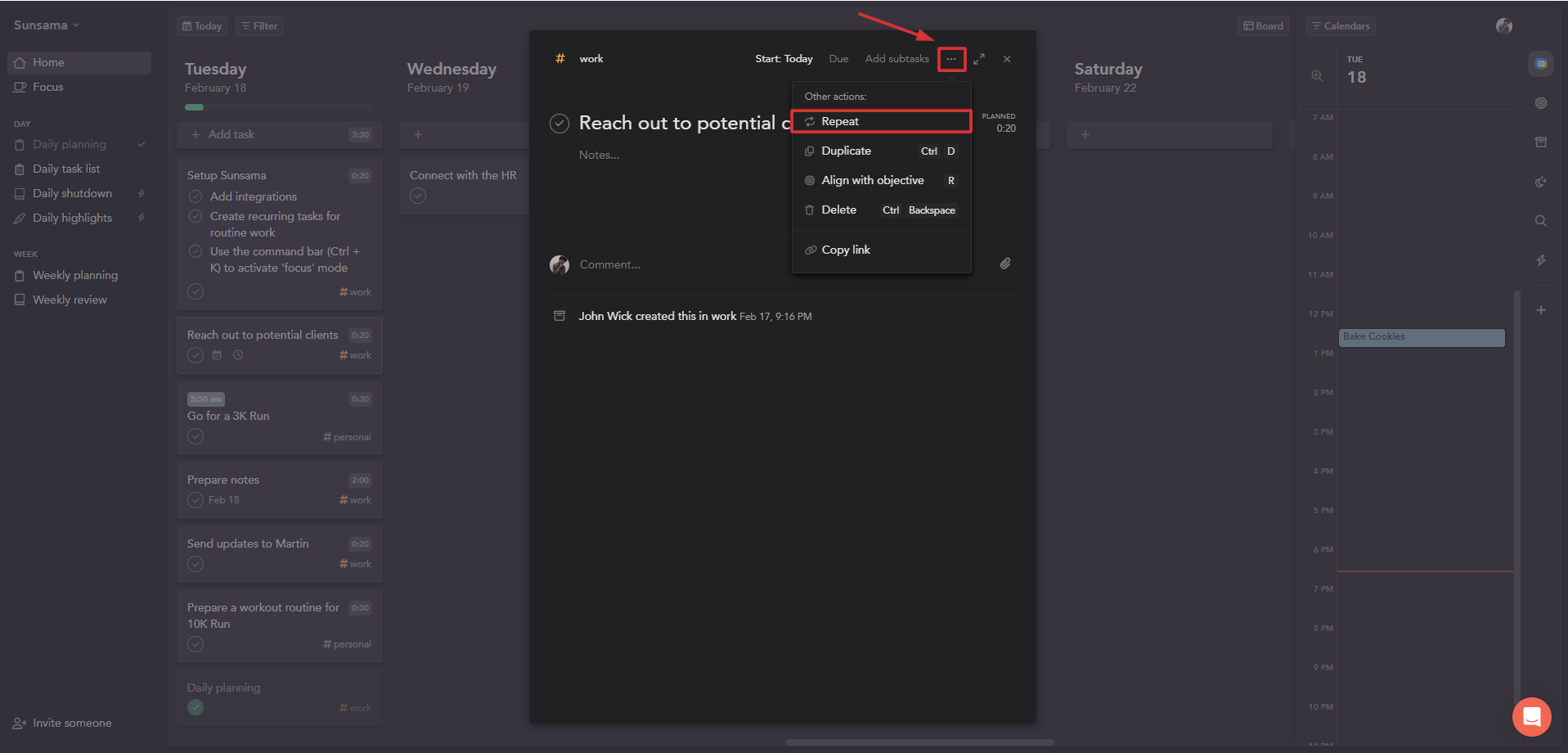
Task: Click the horizontal board scrollbar
Action: [x=919, y=742]
